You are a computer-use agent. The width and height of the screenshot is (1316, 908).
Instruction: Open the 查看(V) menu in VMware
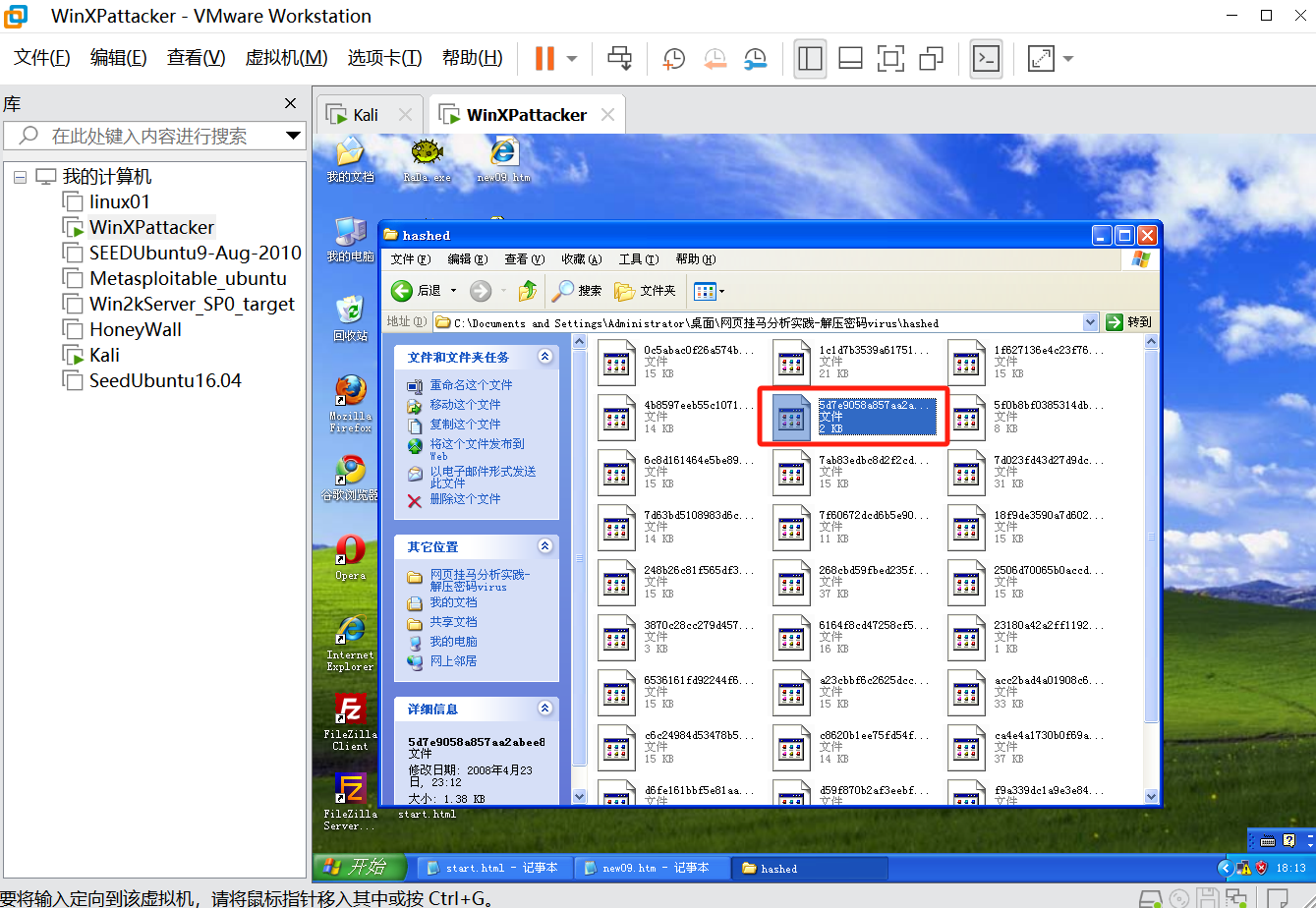click(x=196, y=58)
